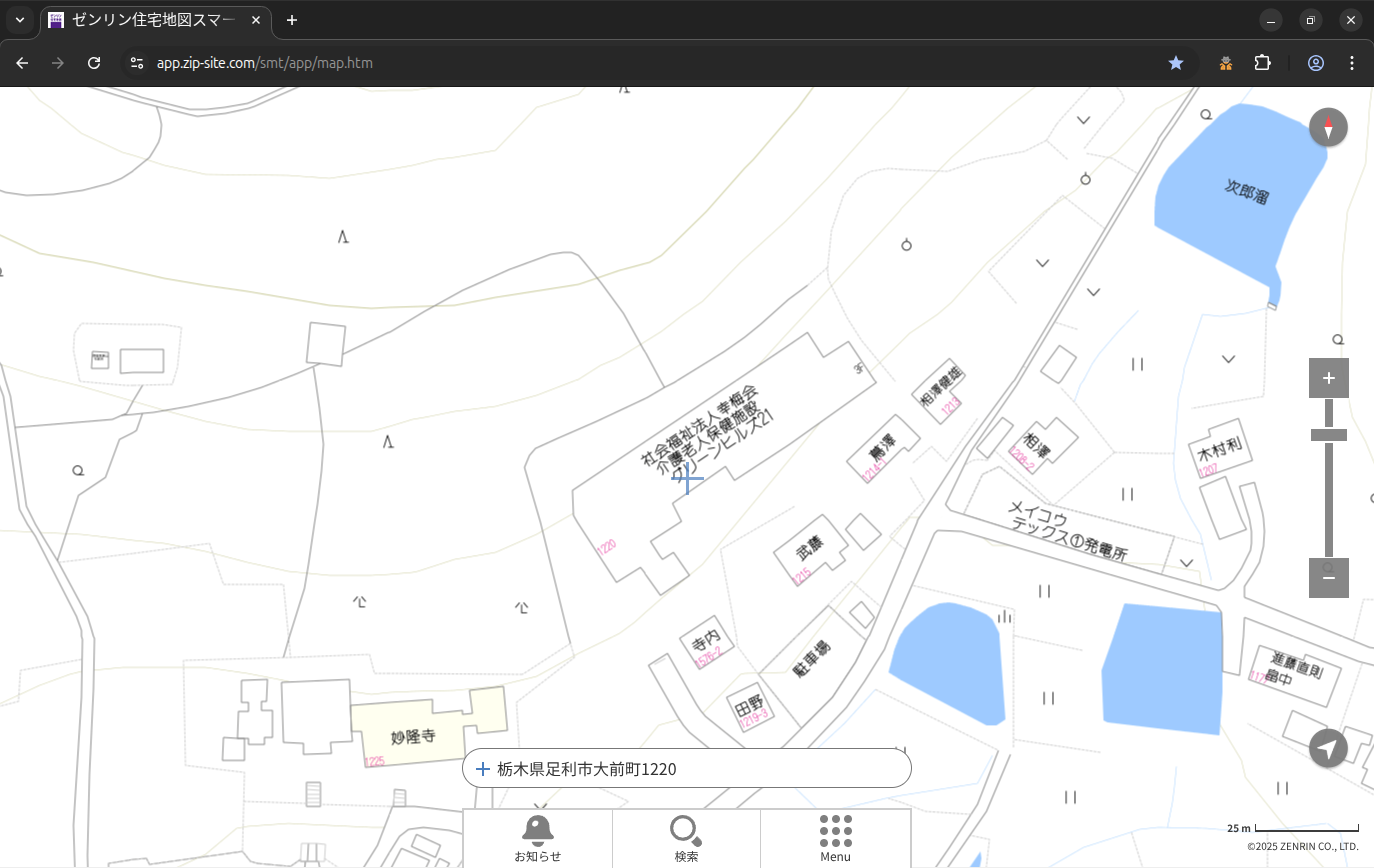This screenshot has height=868, width=1374.
Task: Click the compass north-reset icon
Action: [x=1328, y=128]
